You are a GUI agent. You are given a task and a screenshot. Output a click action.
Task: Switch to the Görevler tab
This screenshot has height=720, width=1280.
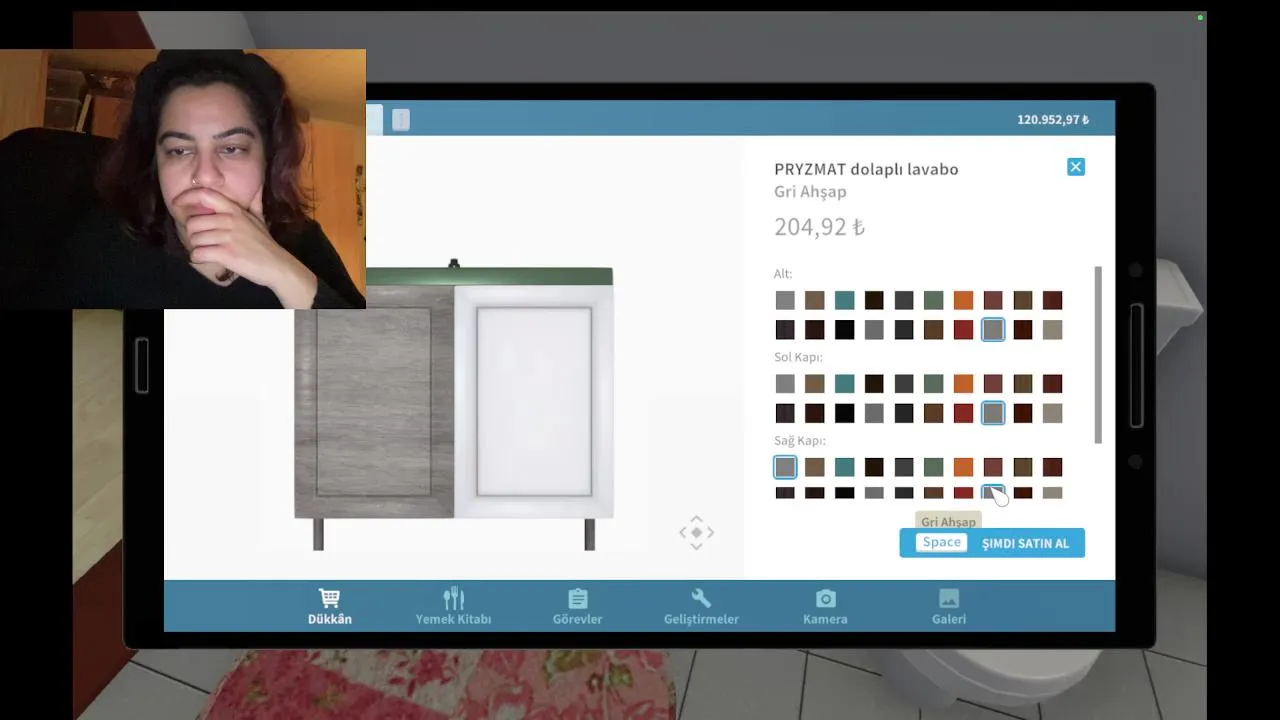[577, 607]
